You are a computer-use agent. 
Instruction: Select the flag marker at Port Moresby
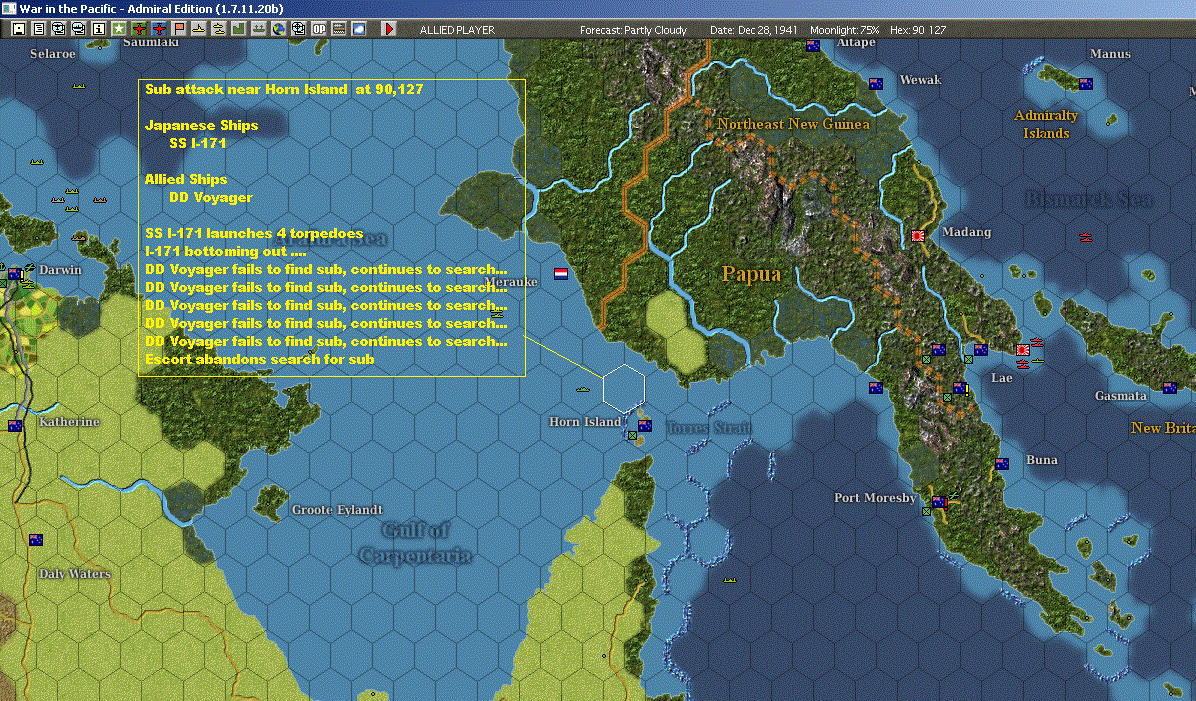click(x=939, y=502)
